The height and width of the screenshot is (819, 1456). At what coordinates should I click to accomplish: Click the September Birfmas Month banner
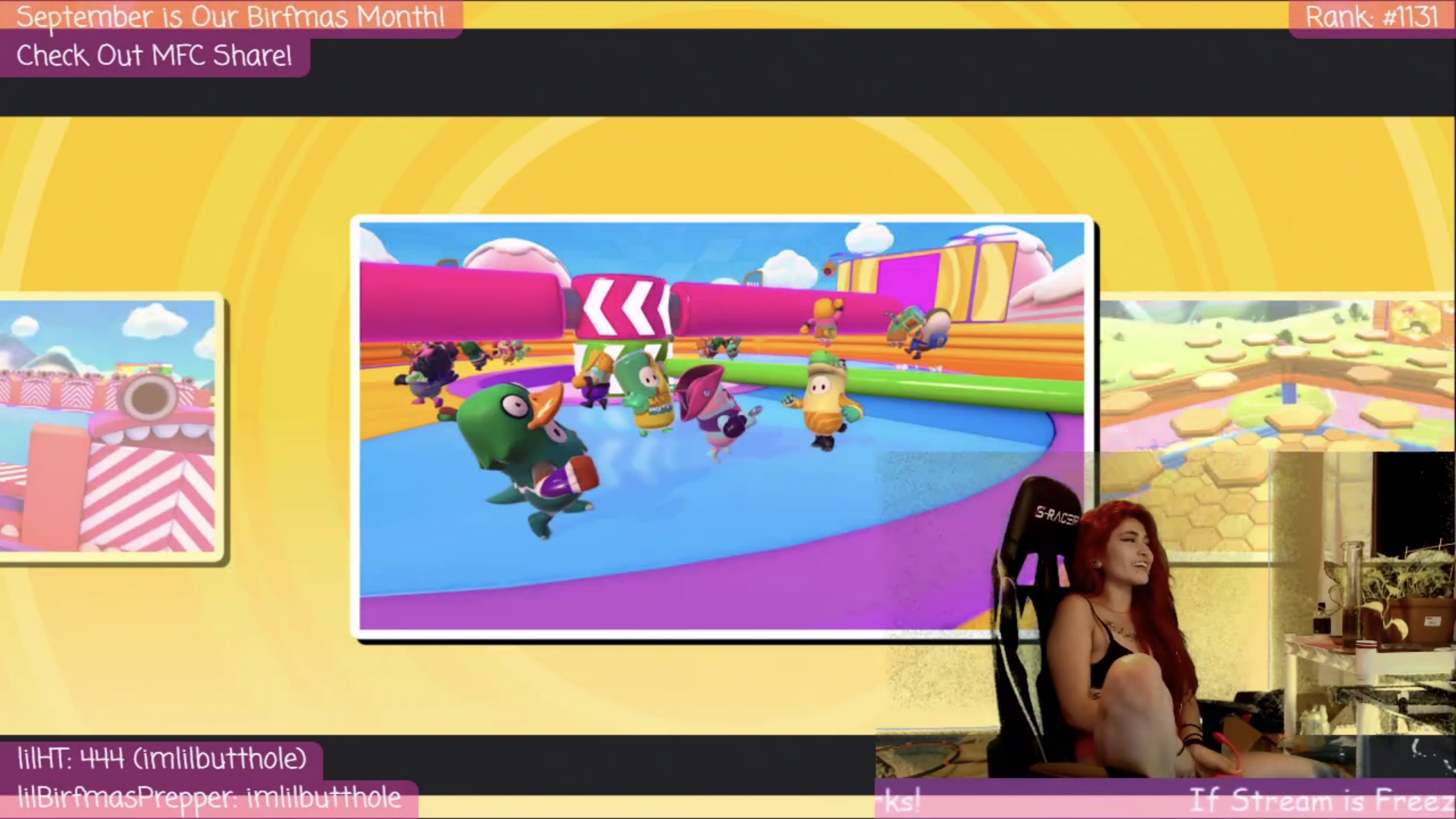(231, 17)
